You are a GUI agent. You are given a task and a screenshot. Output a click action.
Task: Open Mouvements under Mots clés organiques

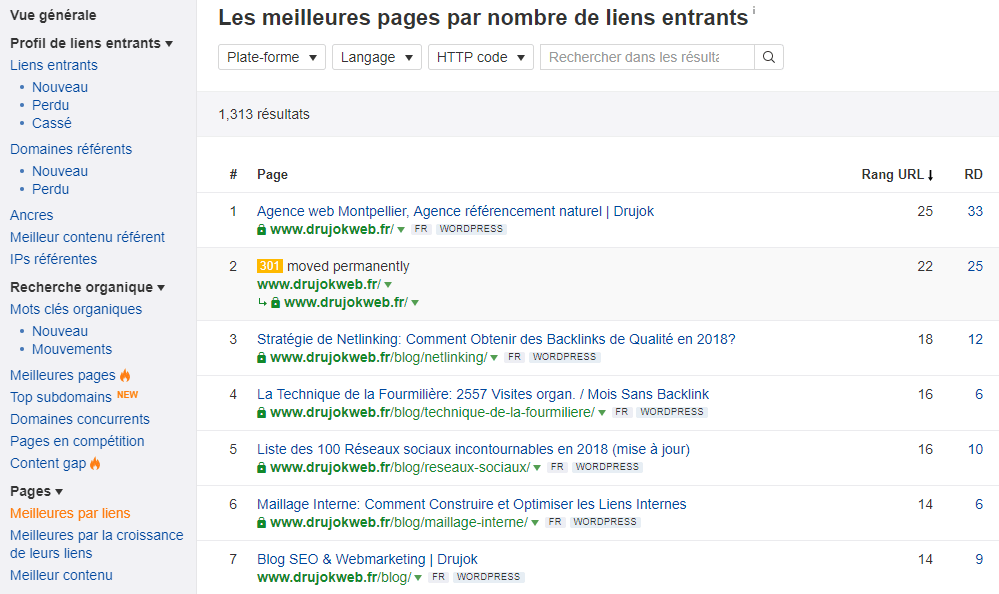coord(72,349)
